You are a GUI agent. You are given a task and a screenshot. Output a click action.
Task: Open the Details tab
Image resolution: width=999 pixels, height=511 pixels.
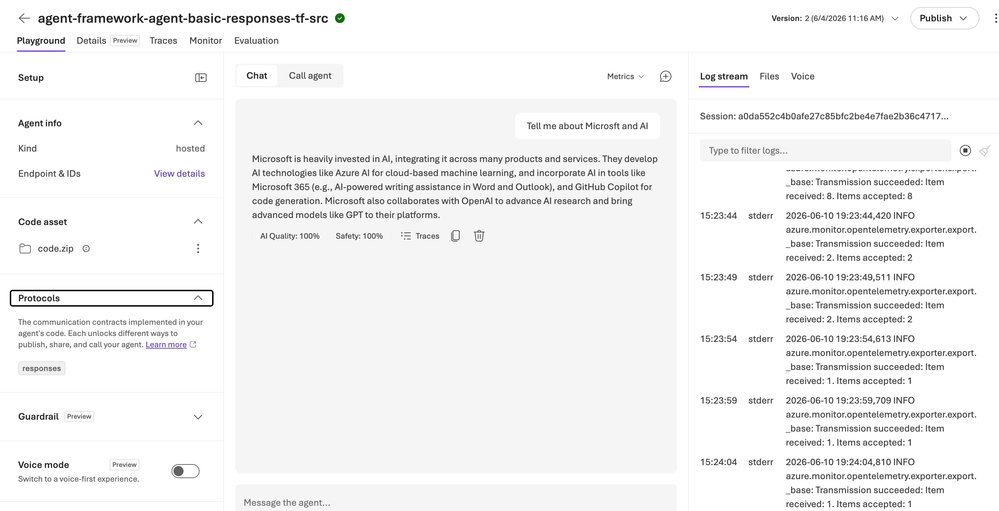point(91,41)
